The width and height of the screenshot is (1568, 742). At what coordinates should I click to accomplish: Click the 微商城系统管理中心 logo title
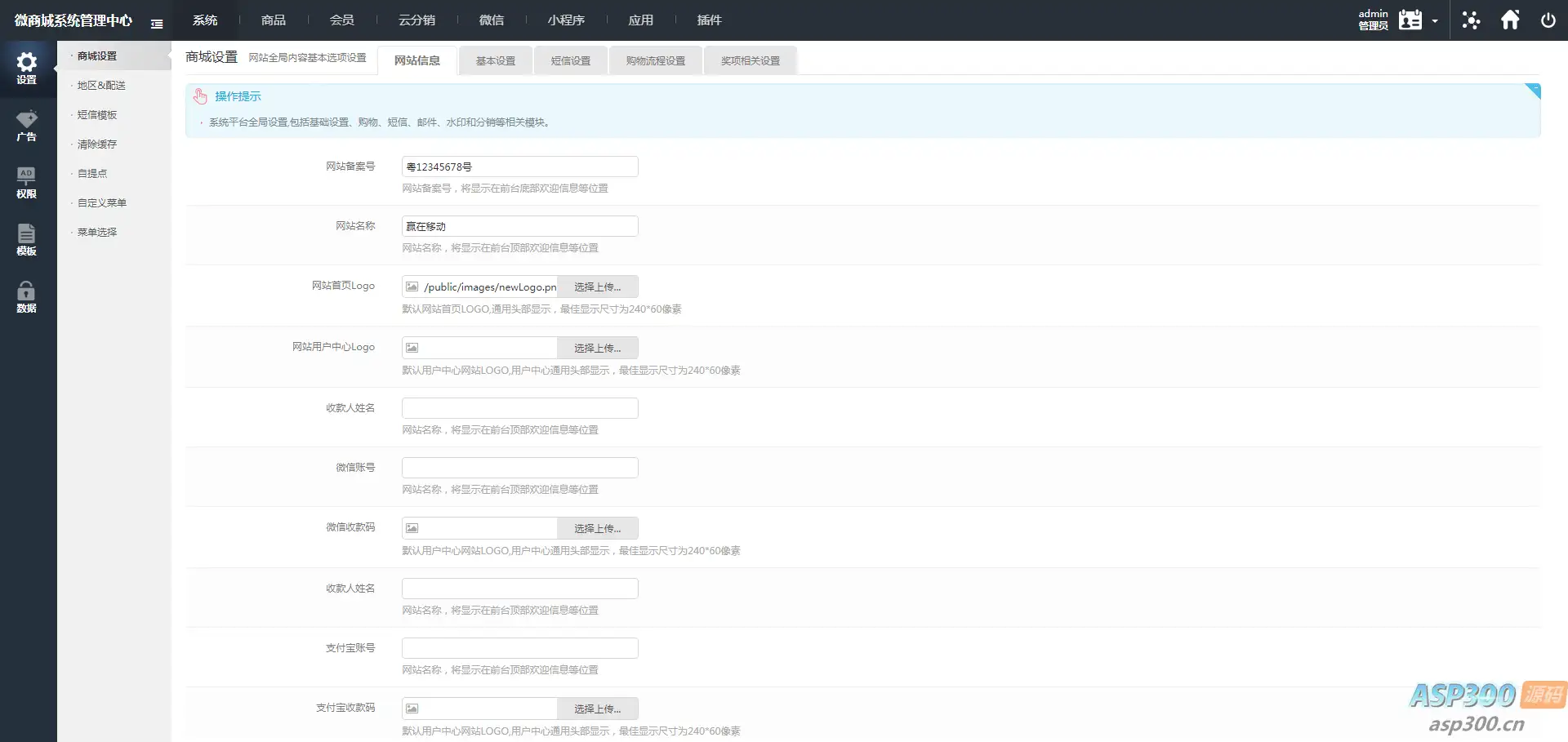[x=73, y=20]
